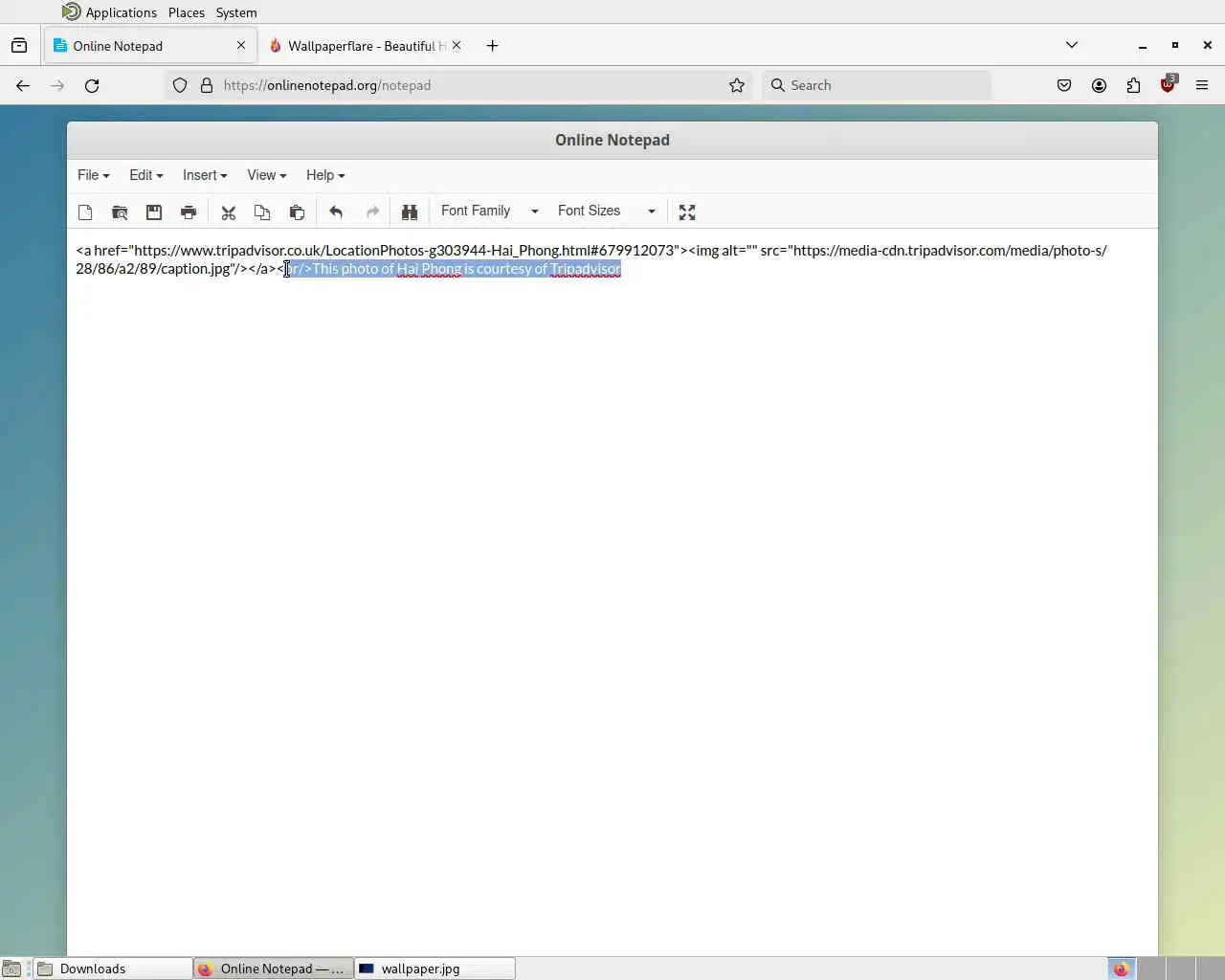Open the Extensions puzzle icon

(x=1133, y=85)
